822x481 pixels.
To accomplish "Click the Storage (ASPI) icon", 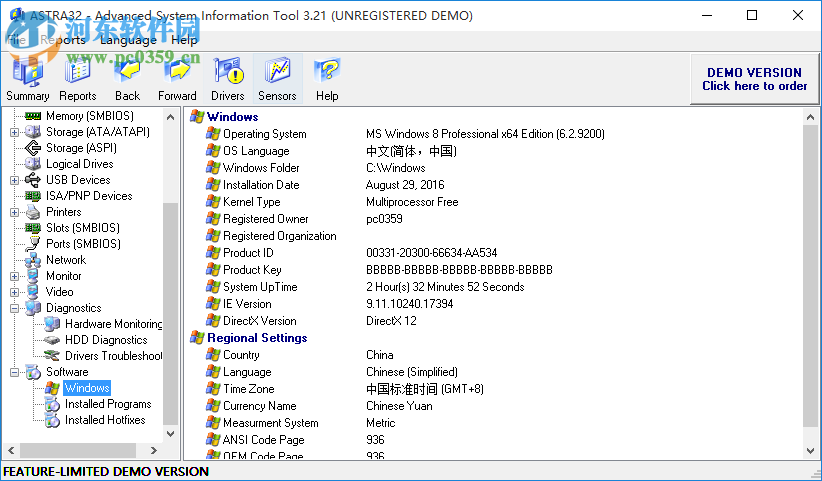I will pyautogui.click(x=33, y=148).
